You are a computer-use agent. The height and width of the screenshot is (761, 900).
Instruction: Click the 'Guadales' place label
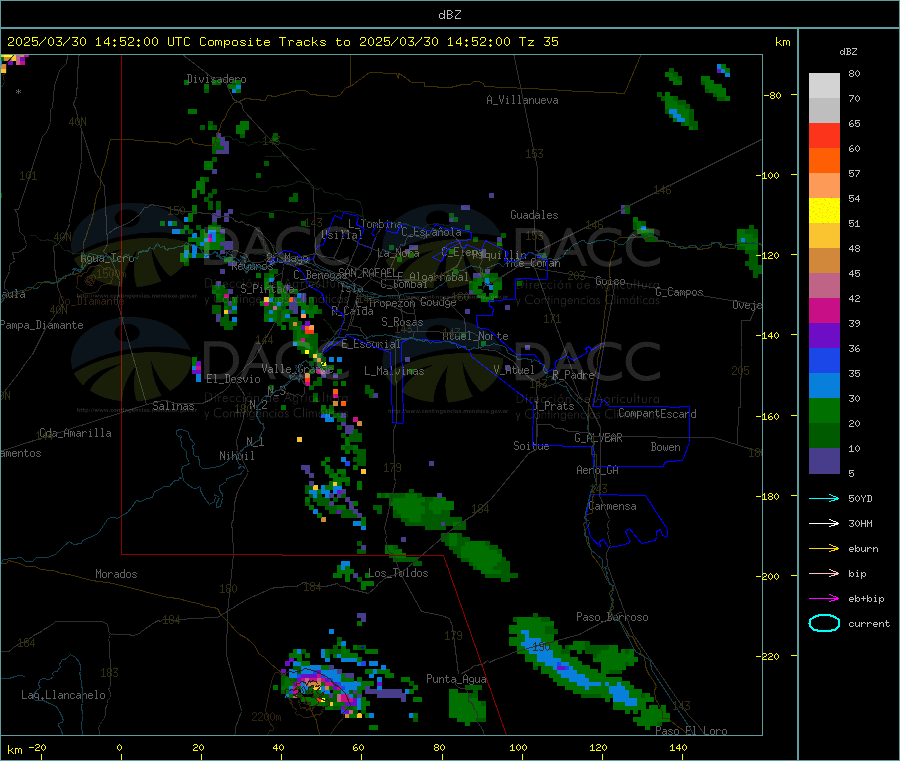pyautogui.click(x=534, y=215)
